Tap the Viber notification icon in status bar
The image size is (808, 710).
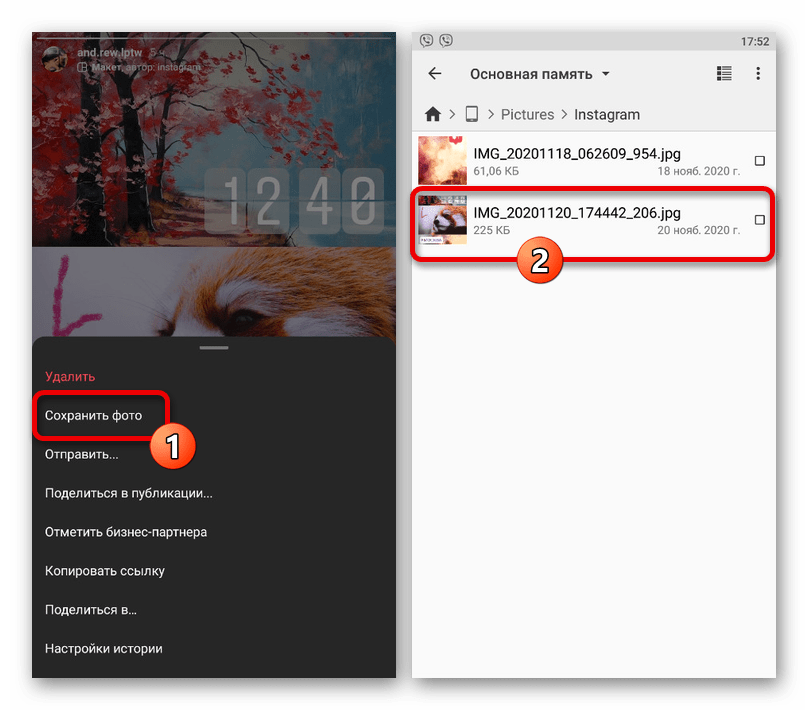(x=427, y=41)
